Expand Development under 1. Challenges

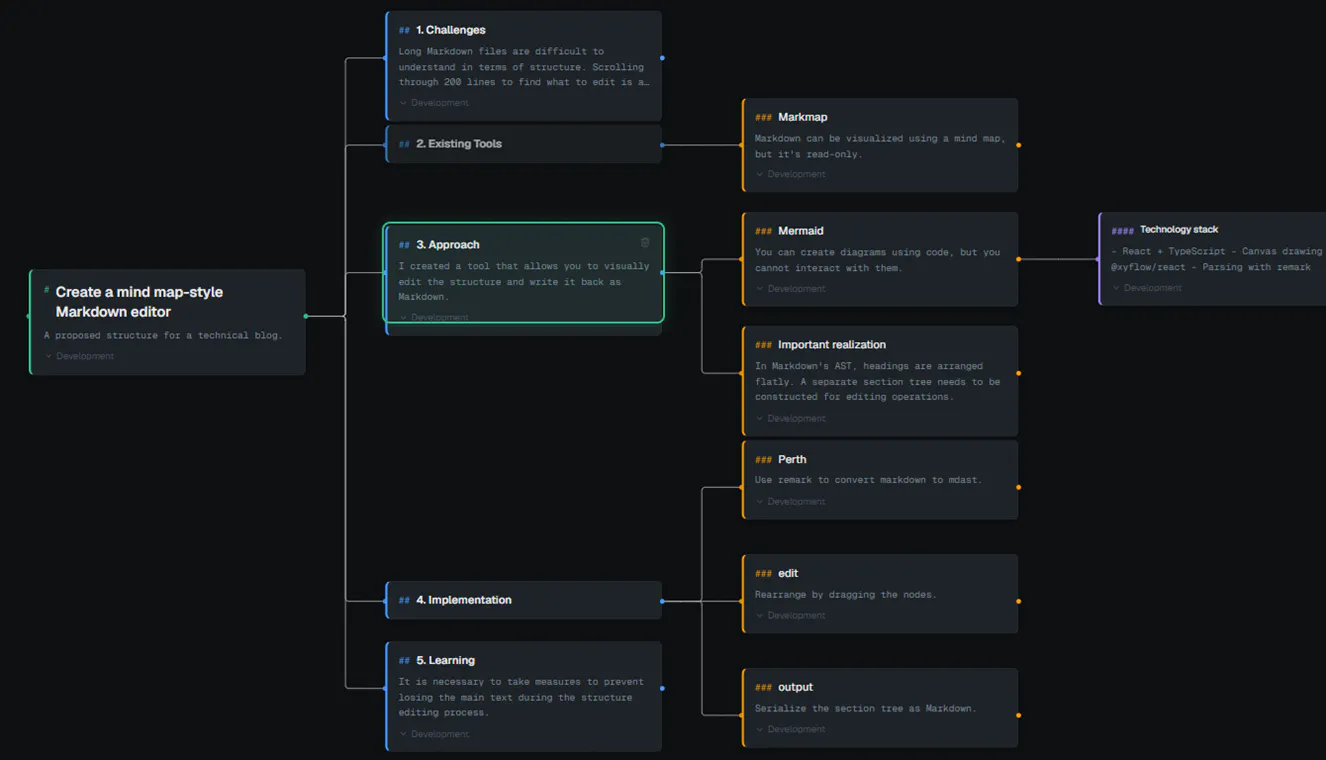coord(434,103)
